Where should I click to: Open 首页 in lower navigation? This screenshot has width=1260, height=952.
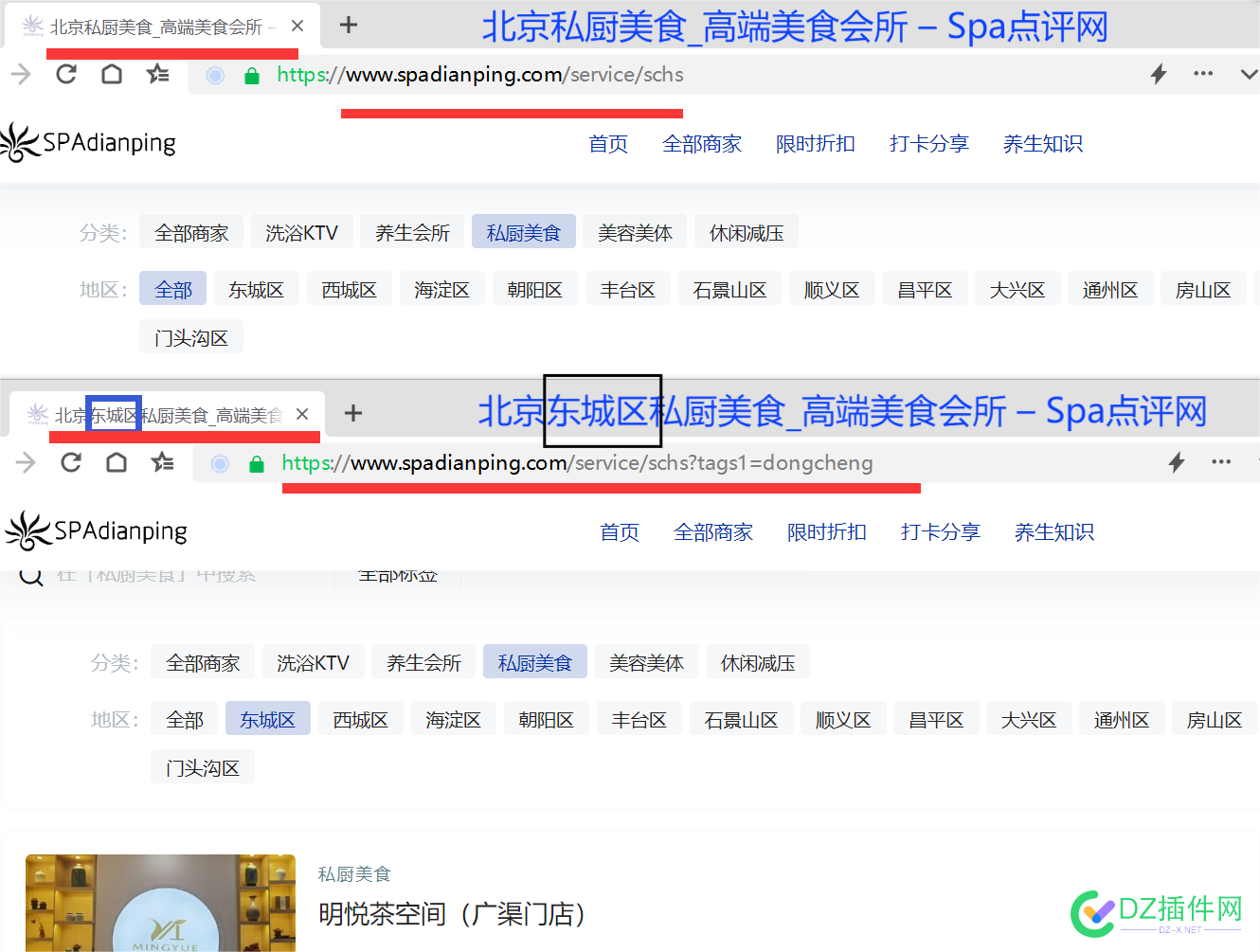coord(620,532)
